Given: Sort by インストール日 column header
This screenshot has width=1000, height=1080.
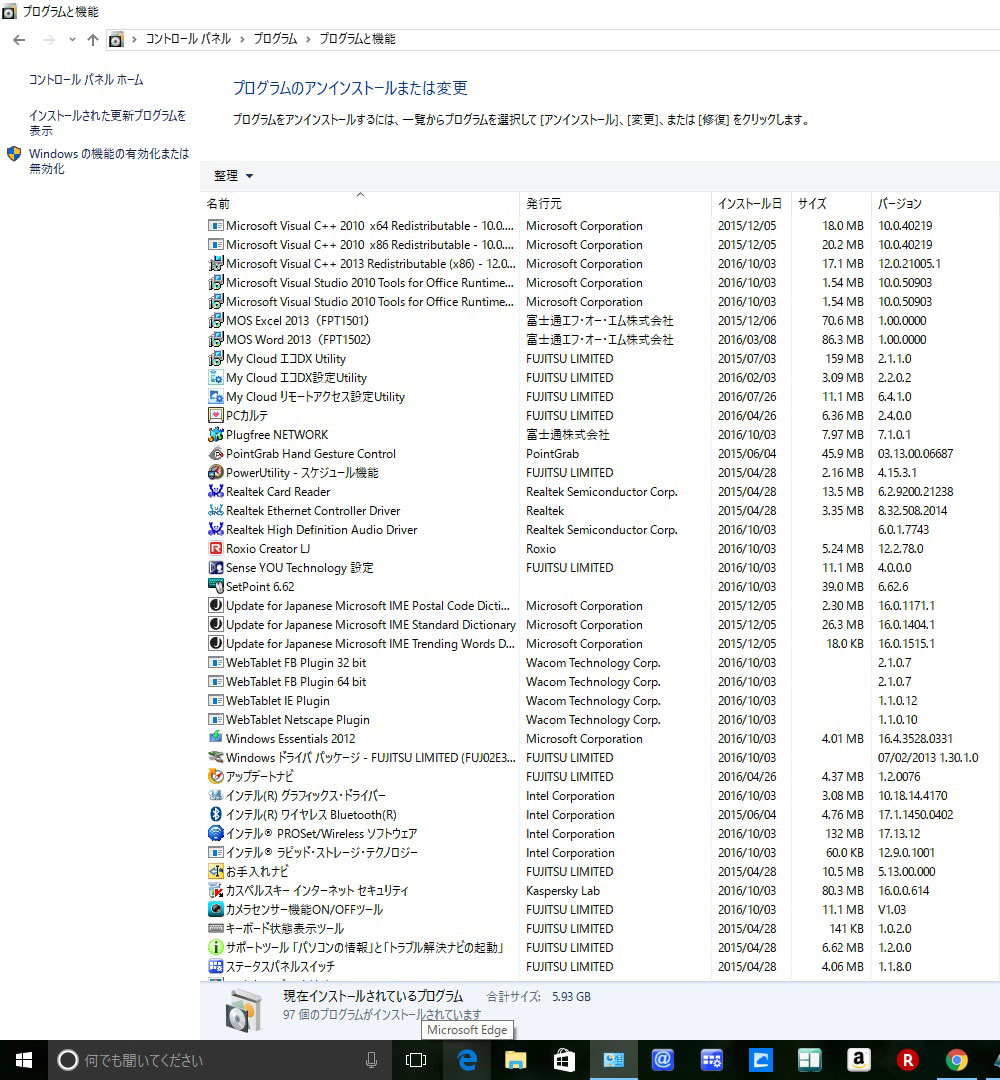Looking at the screenshot, I should pos(749,204).
